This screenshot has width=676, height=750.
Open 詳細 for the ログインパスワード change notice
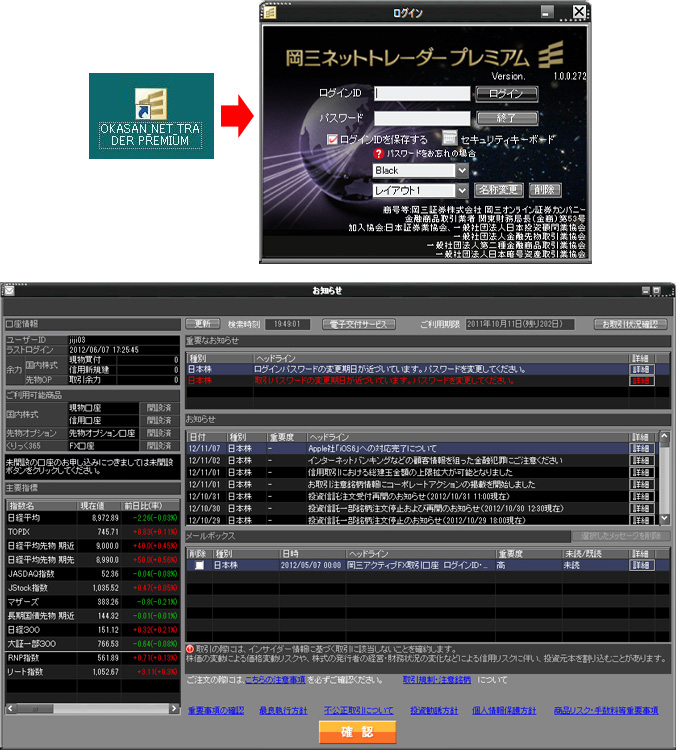[x=642, y=369]
